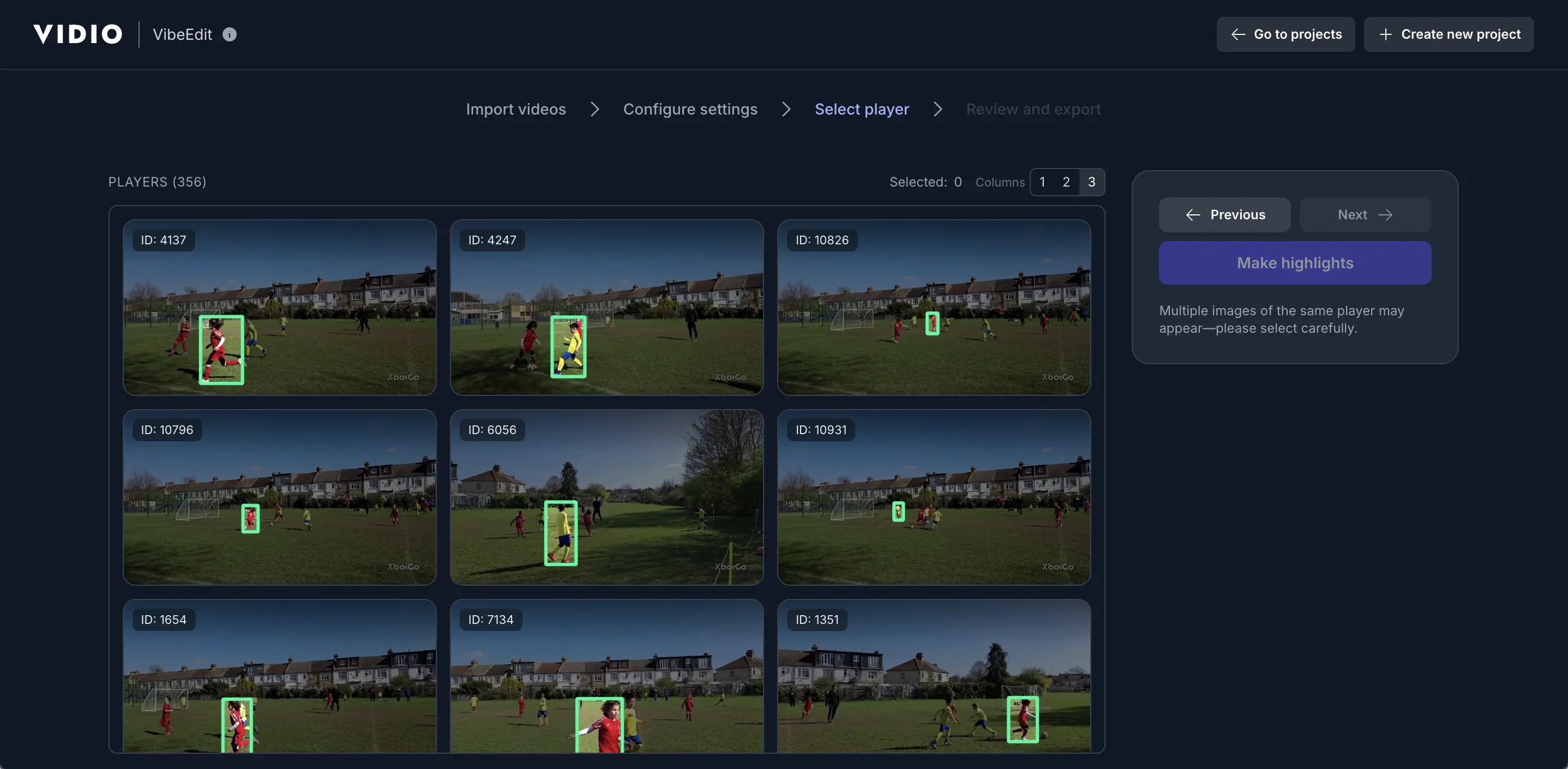Click the back arrow inside Go to projects

click(1237, 34)
